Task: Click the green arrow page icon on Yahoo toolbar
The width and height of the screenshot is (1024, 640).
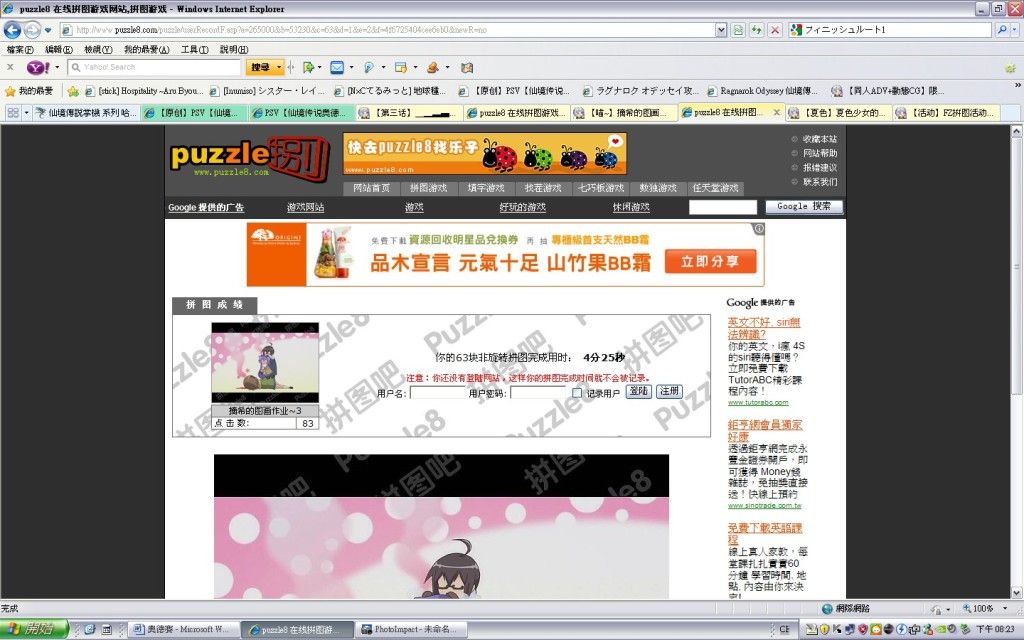Action: [308, 67]
